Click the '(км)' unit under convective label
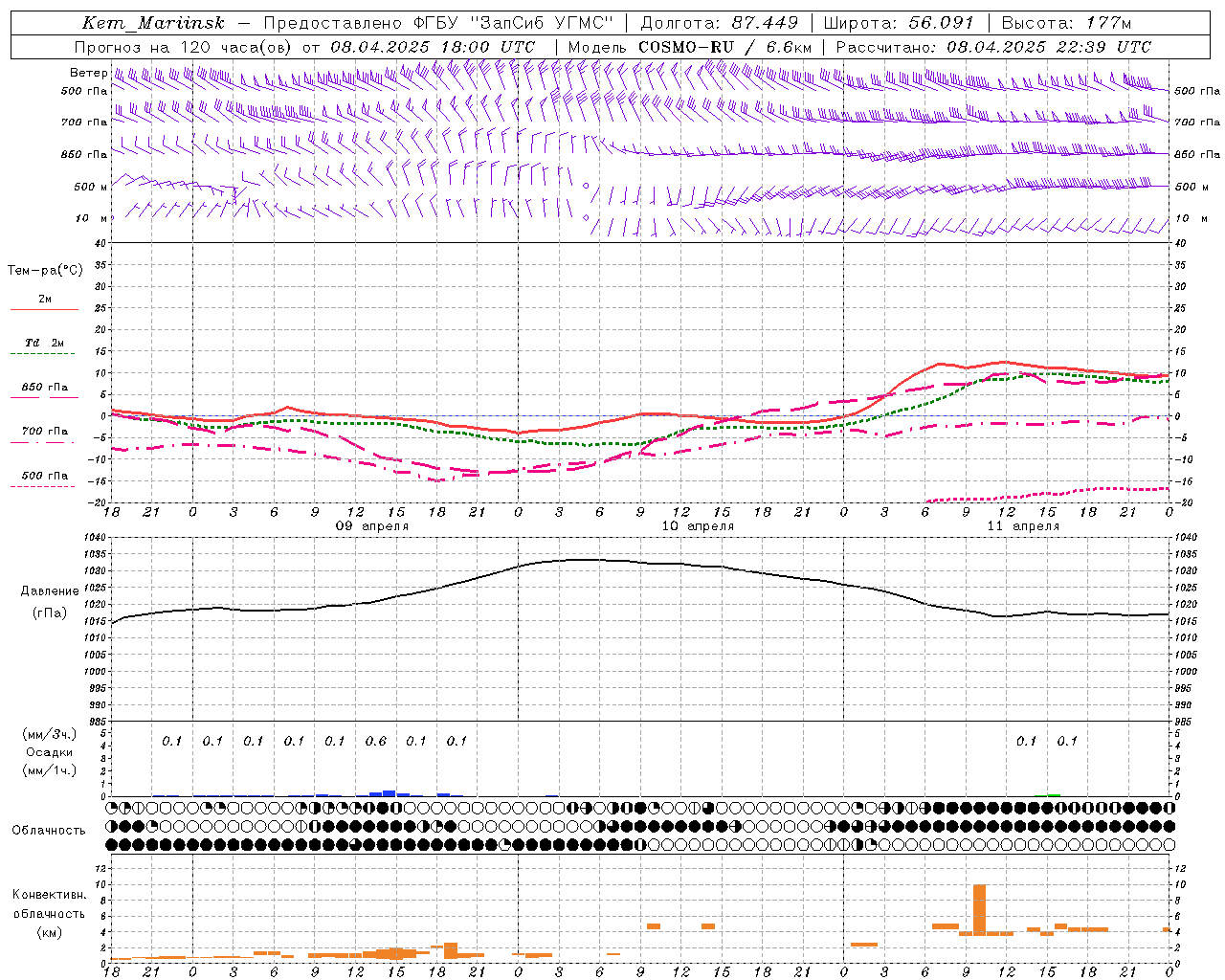 49,932
